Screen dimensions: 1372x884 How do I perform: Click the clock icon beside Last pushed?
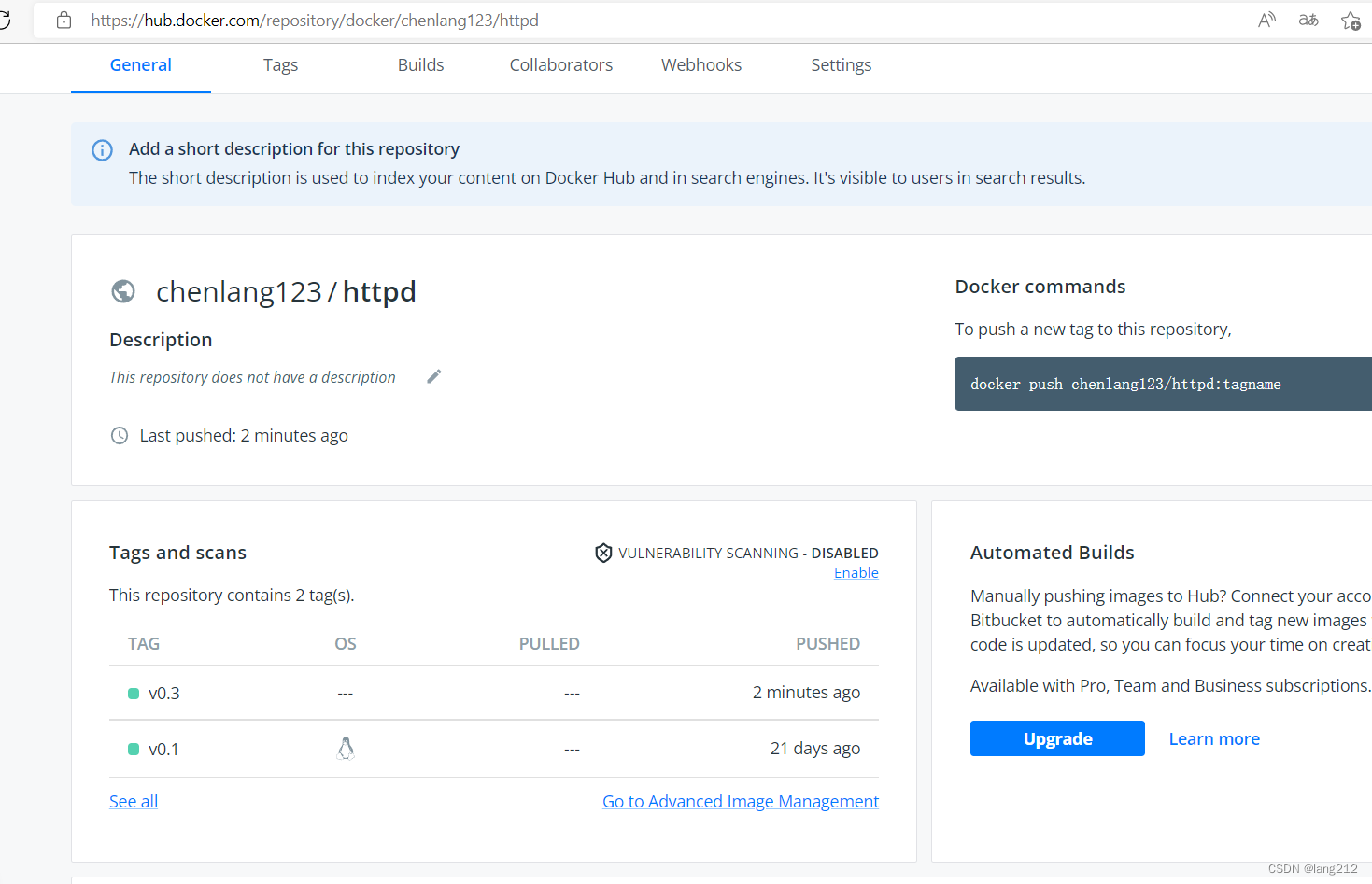point(120,435)
